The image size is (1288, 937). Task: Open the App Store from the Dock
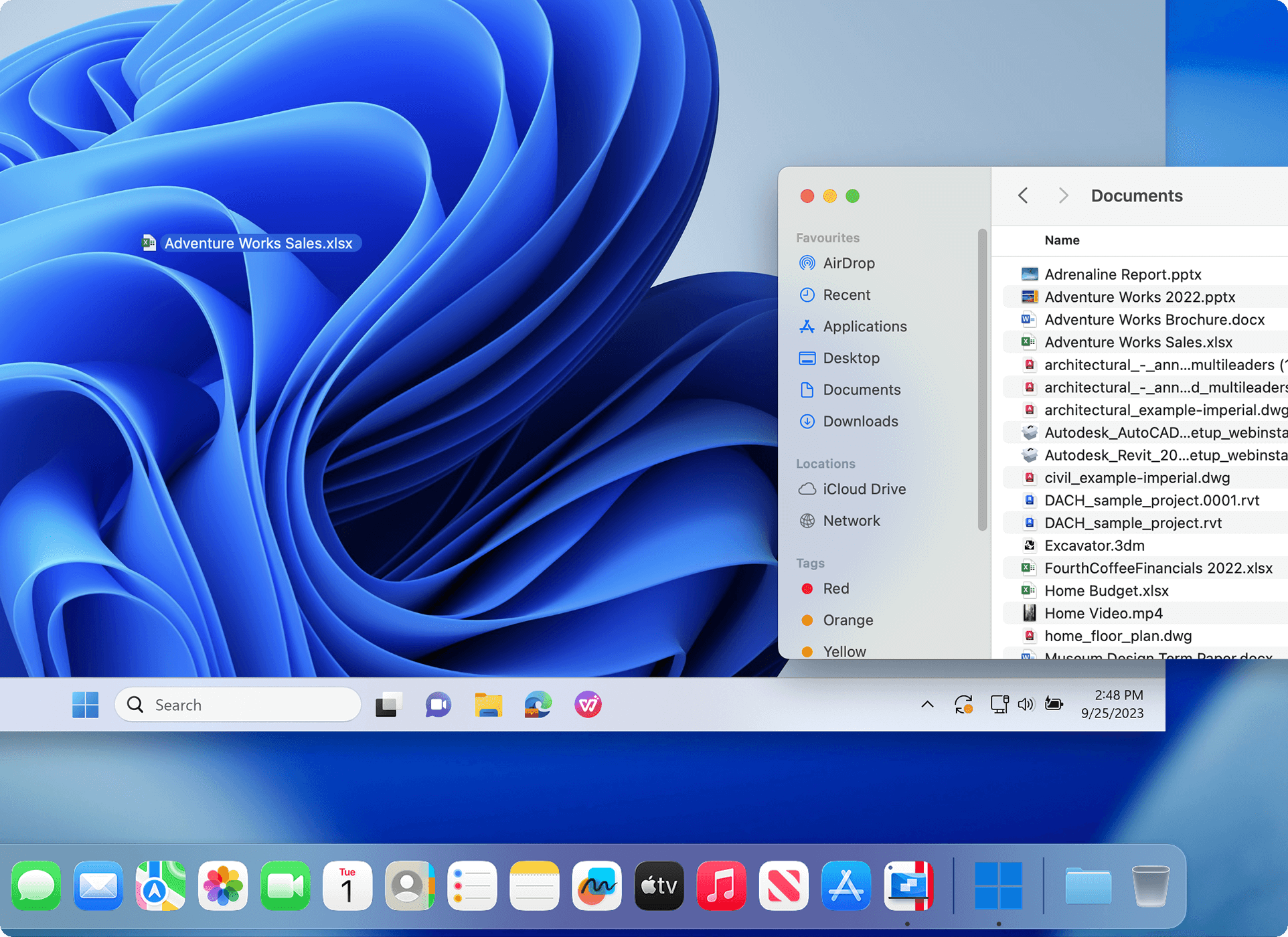click(846, 886)
